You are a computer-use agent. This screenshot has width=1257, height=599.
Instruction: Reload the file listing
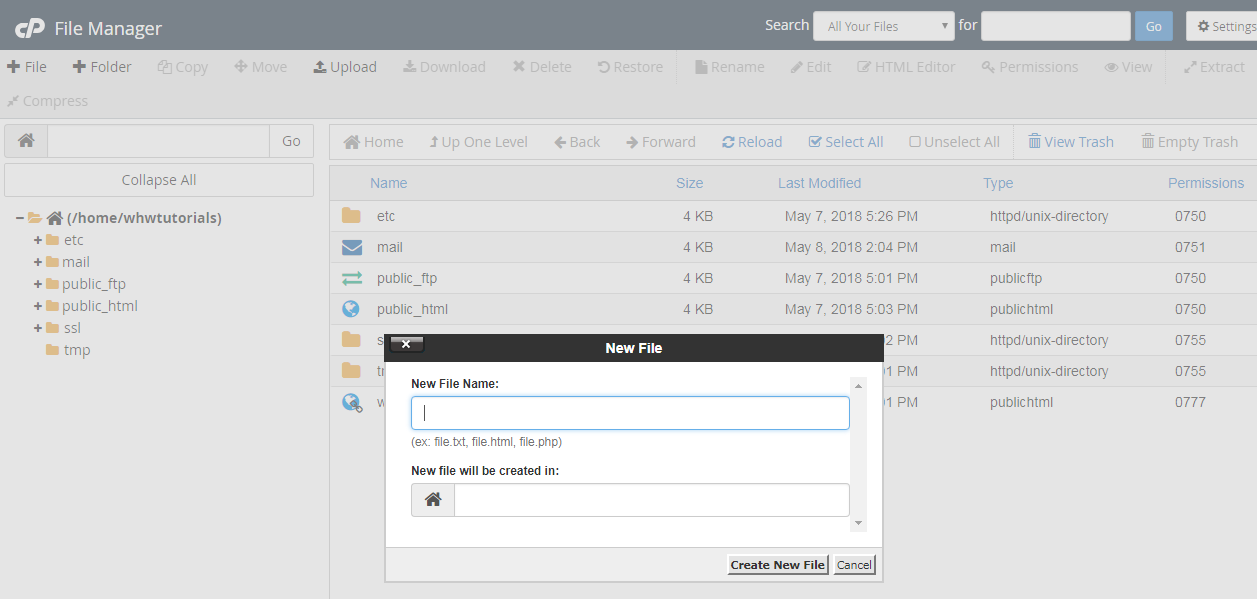[752, 141]
